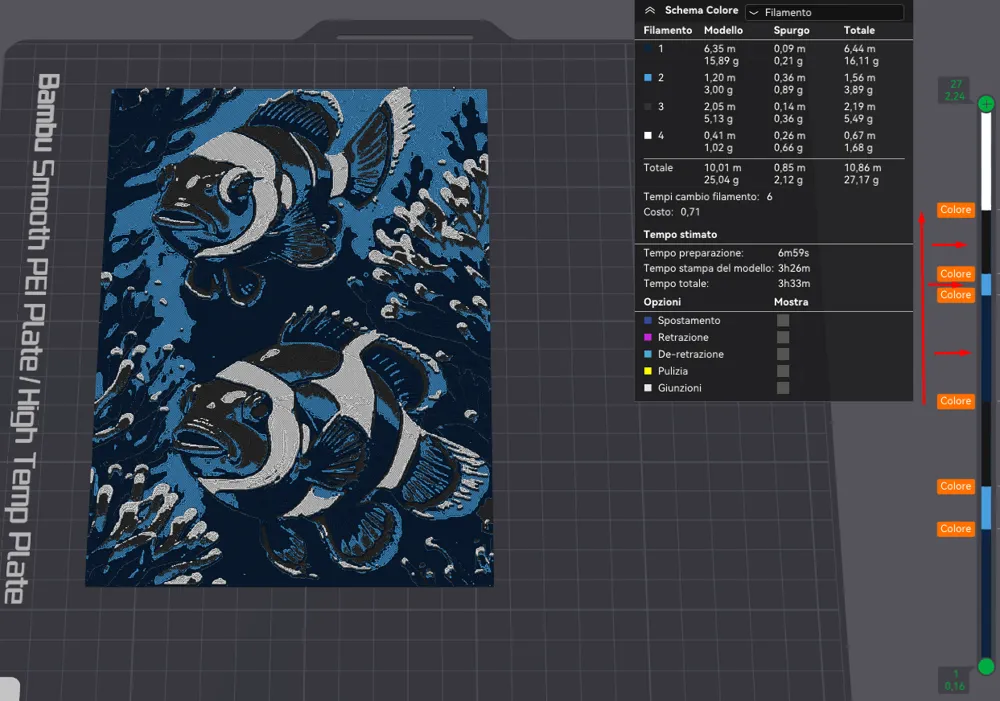Image resolution: width=1000 pixels, height=701 pixels.
Task: Click the Mostra column heading
Action: click(x=791, y=302)
